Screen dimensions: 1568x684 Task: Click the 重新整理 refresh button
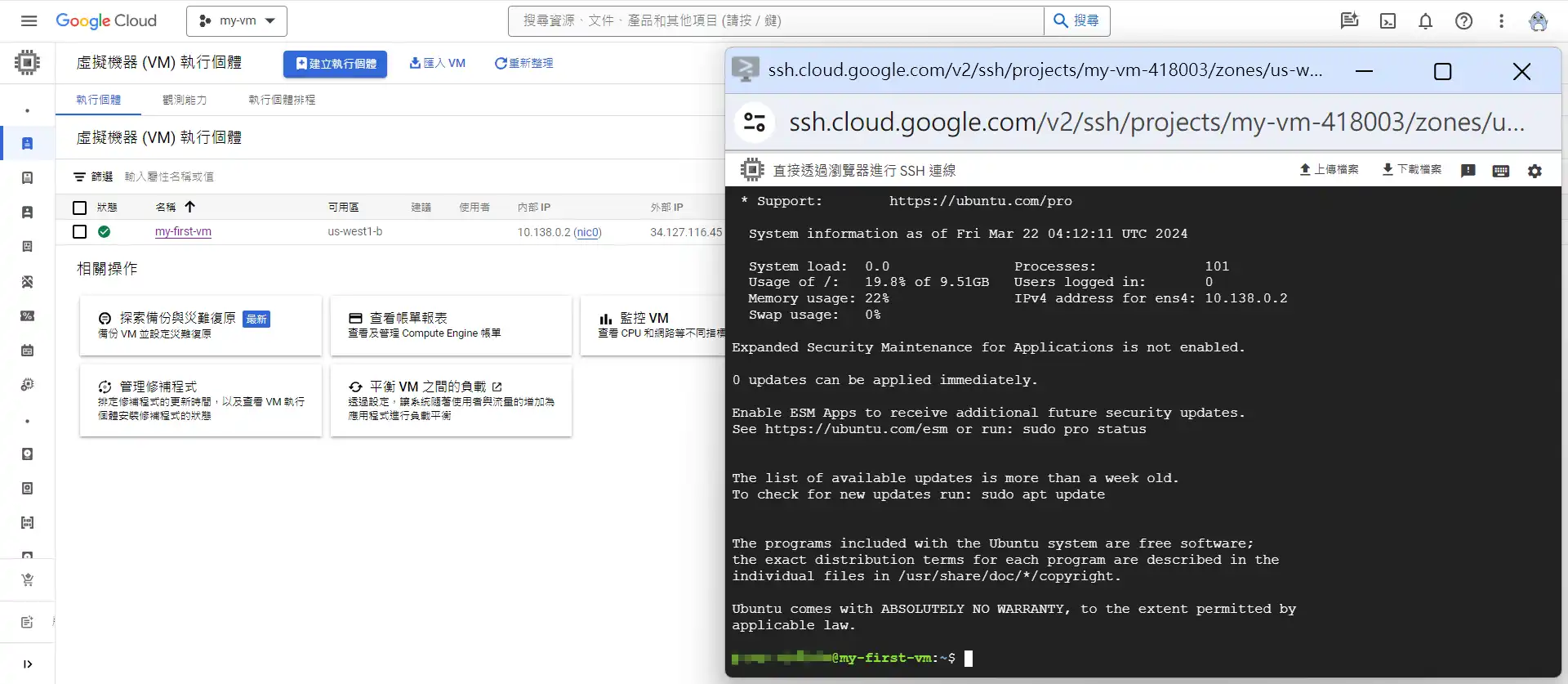pos(523,64)
